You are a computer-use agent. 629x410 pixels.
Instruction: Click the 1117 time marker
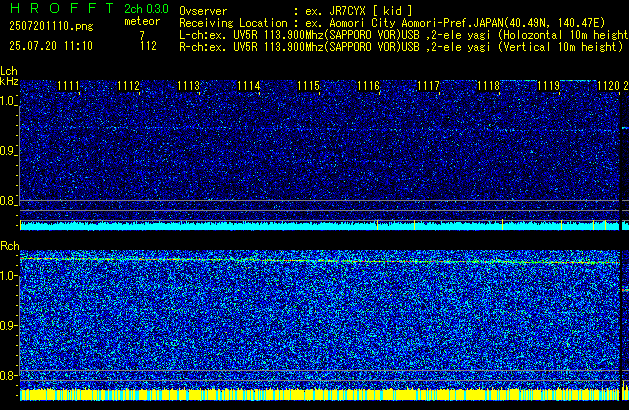click(428, 86)
